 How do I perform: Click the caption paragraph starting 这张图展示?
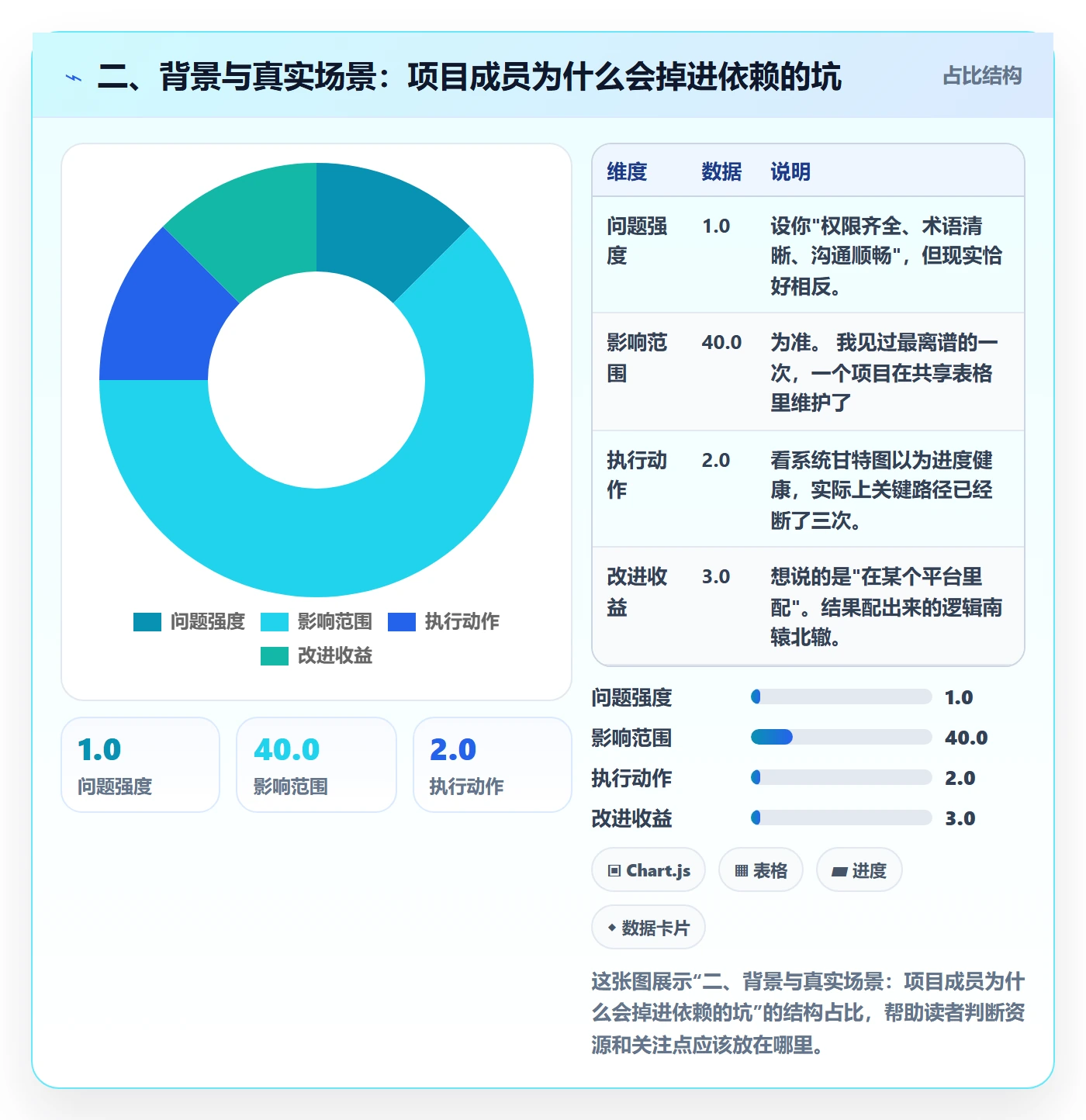808,1013
